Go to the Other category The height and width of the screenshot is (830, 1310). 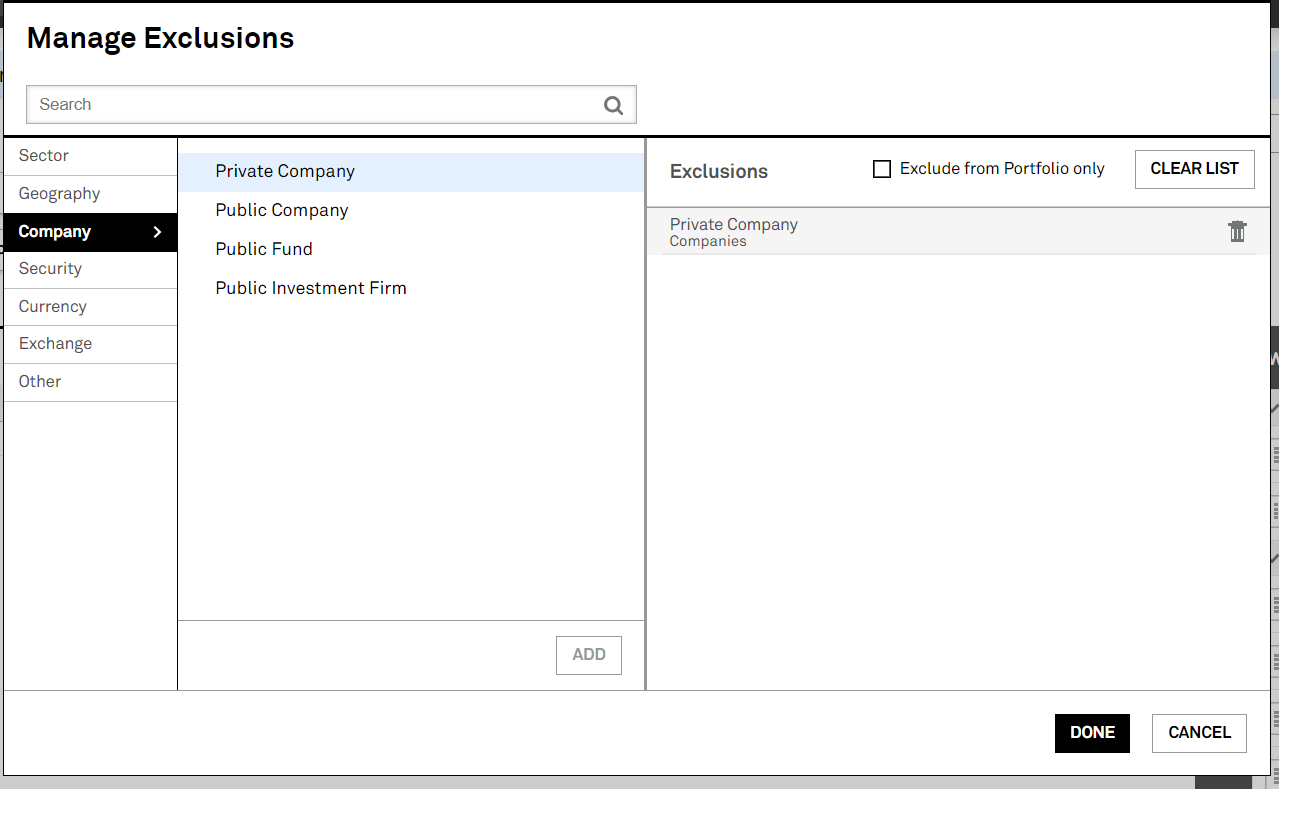[x=40, y=382]
